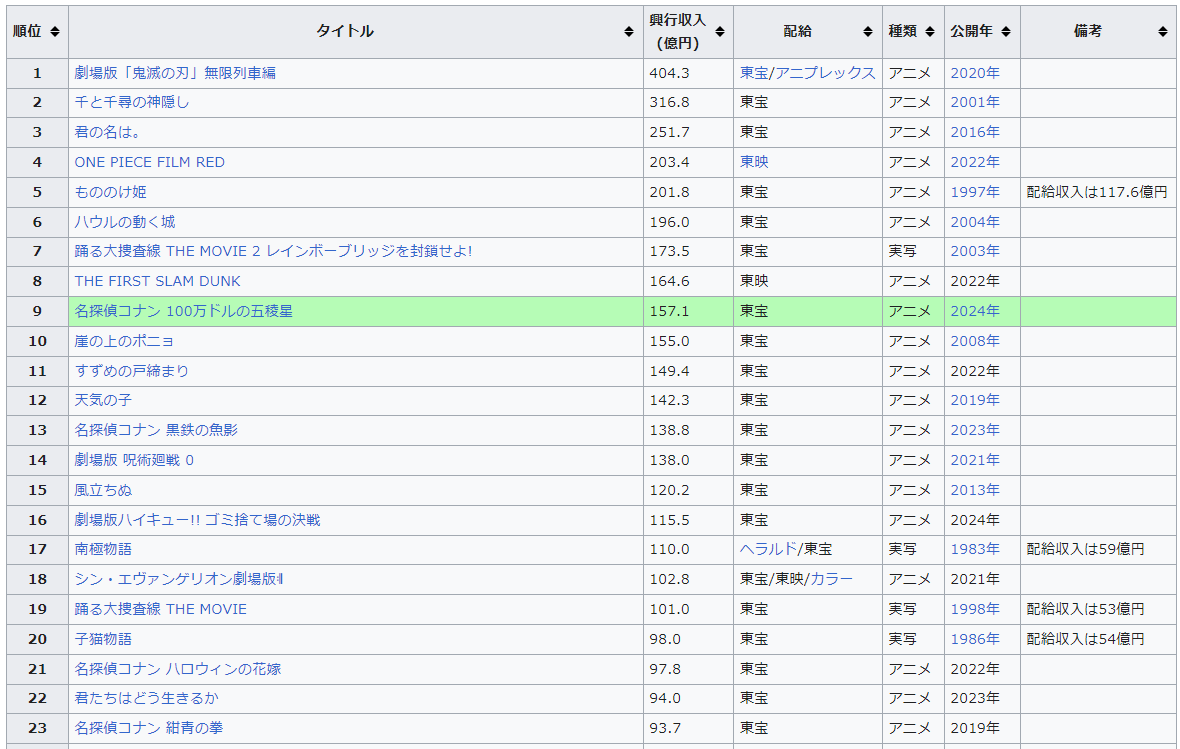The width and height of the screenshot is (1180, 749).
Task: Click sort arrows in タイトル header
Action: [x=628, y=32]
